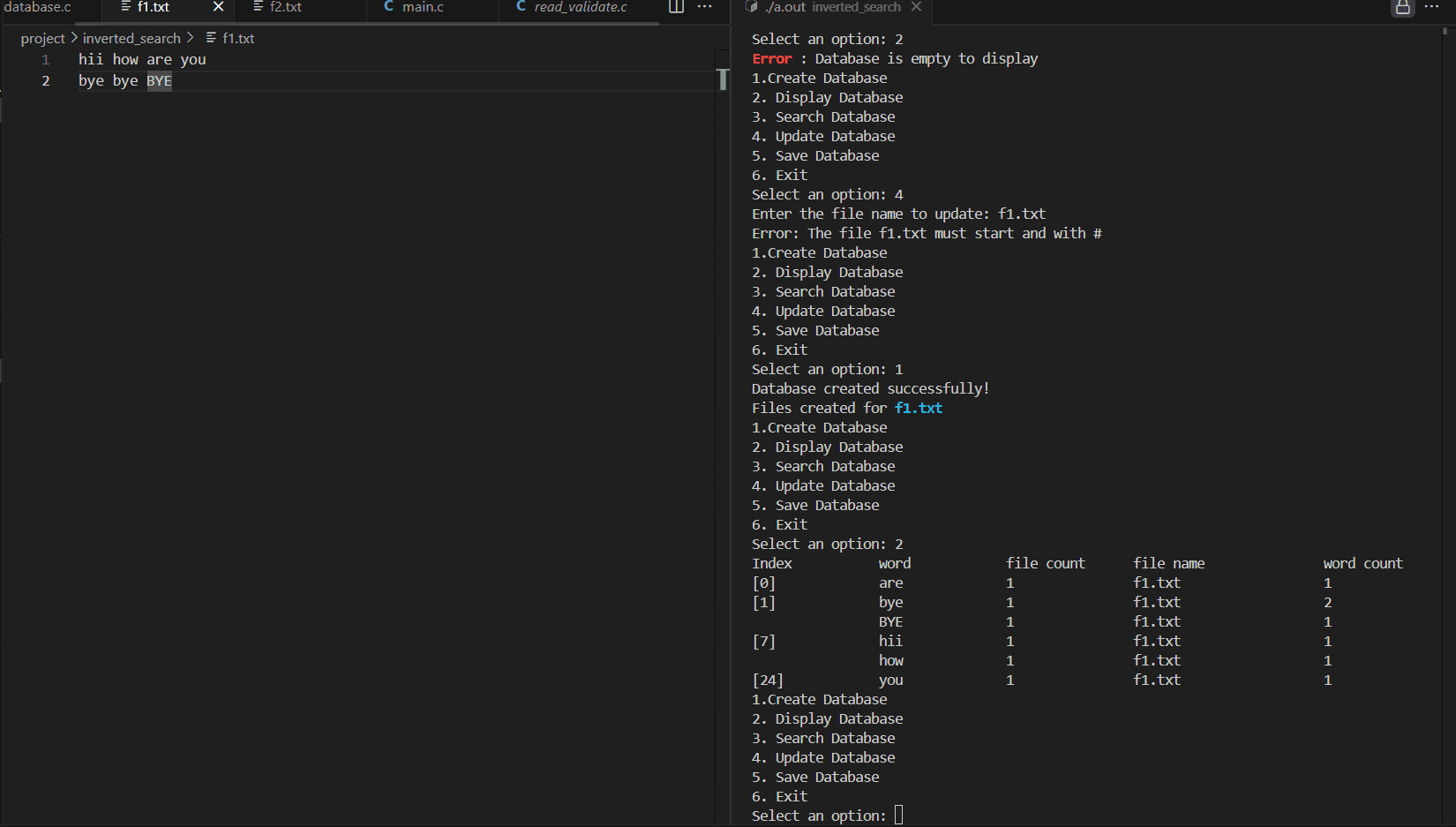Click the highlighted word BYE in editor

159,81
